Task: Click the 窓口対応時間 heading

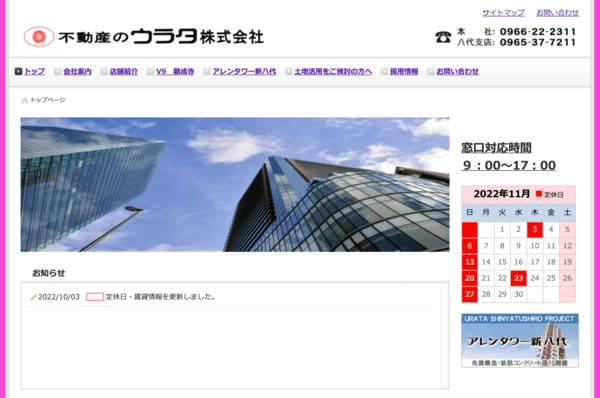Action: [x=496, y=148]
